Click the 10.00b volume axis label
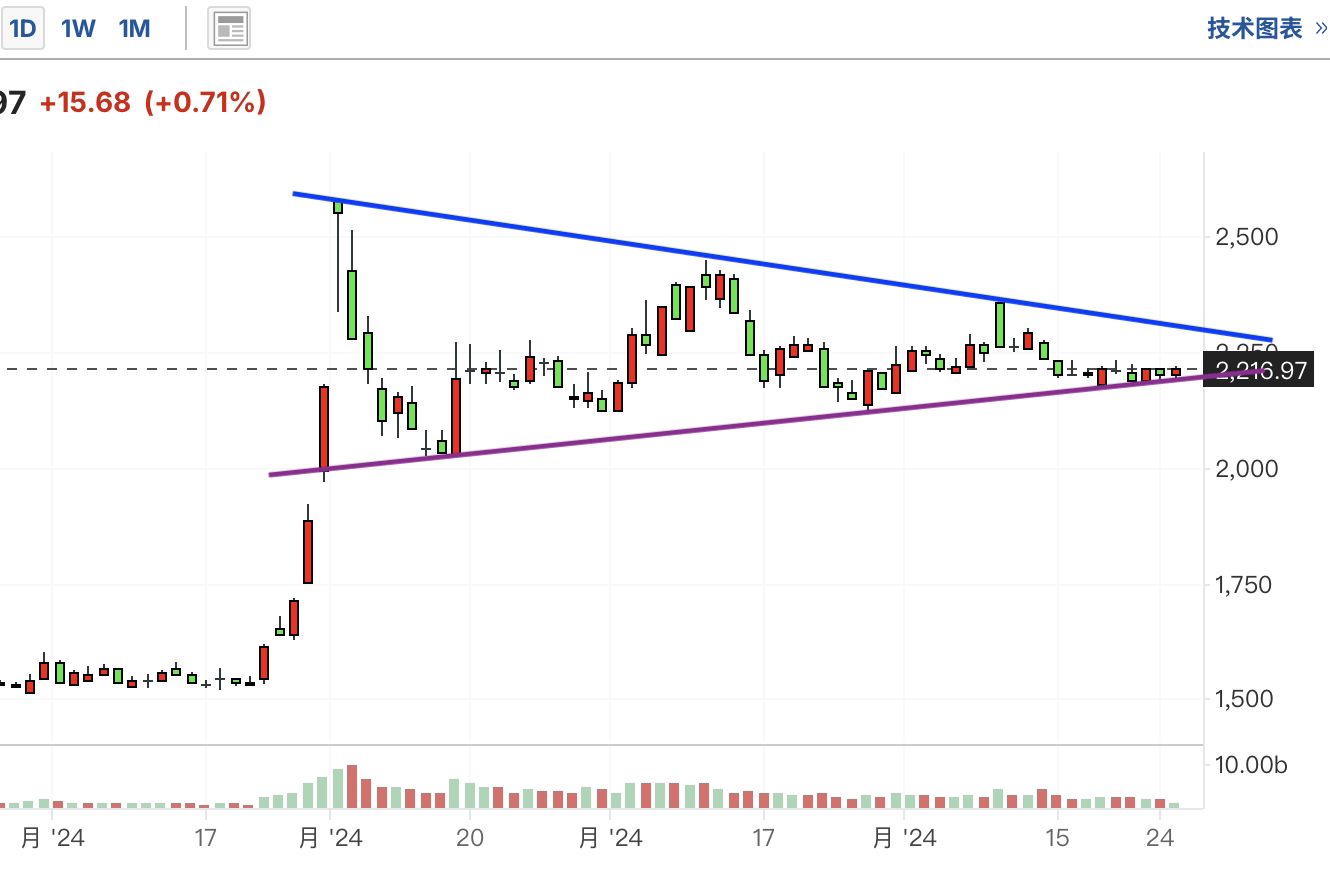 click(x=1251, y=766)
